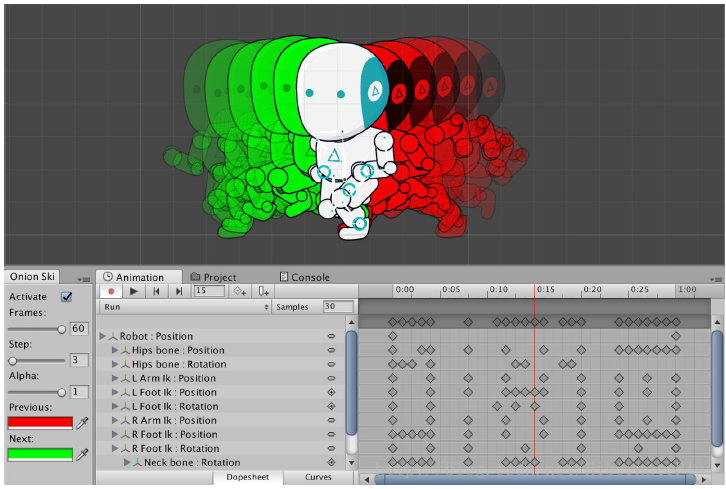Click the timeline scroll-right arrow
The width and height of the screenshot is (726, 489).
tap(703, 479)
